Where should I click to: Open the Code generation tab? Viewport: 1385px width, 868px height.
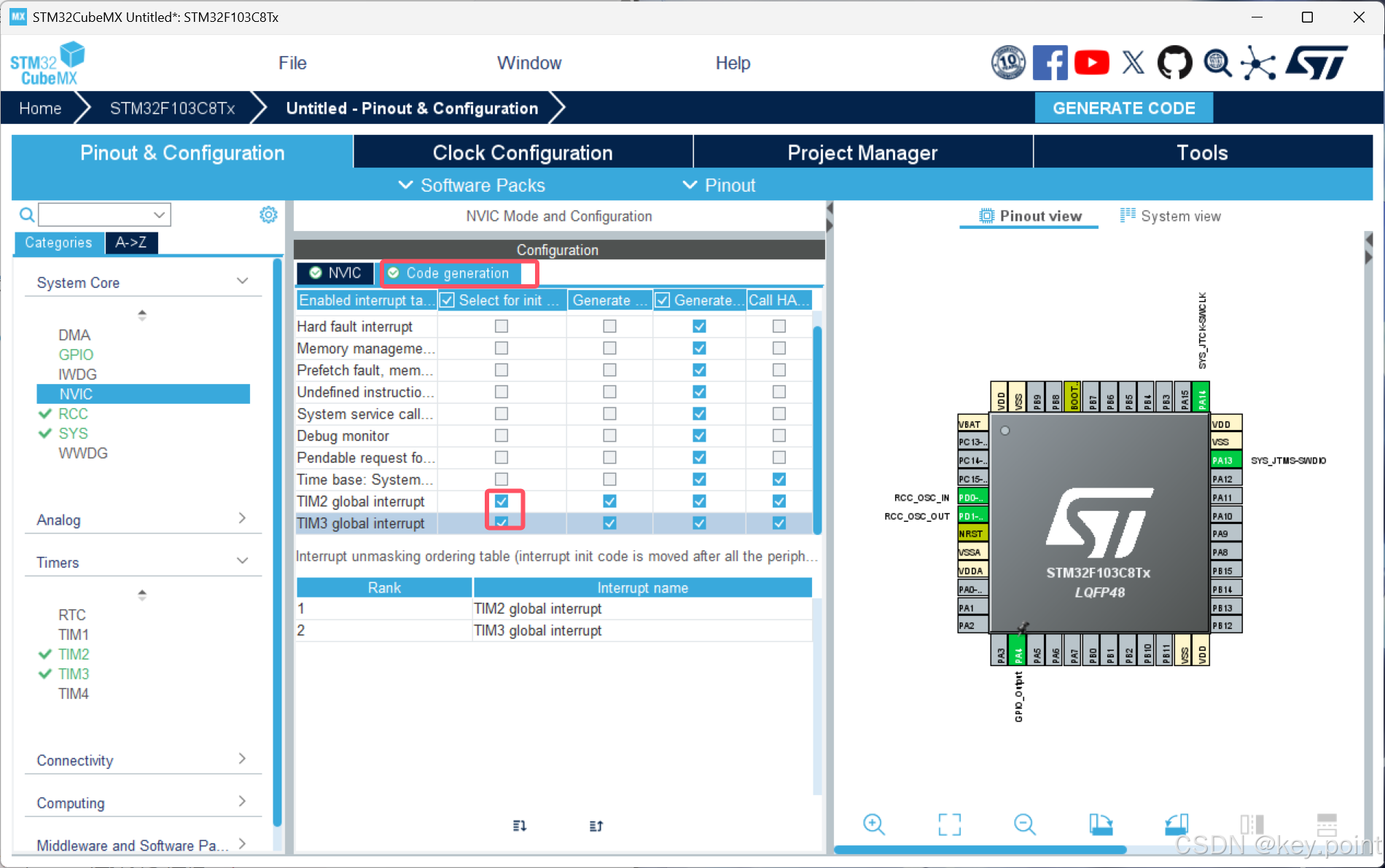point(450,273)
